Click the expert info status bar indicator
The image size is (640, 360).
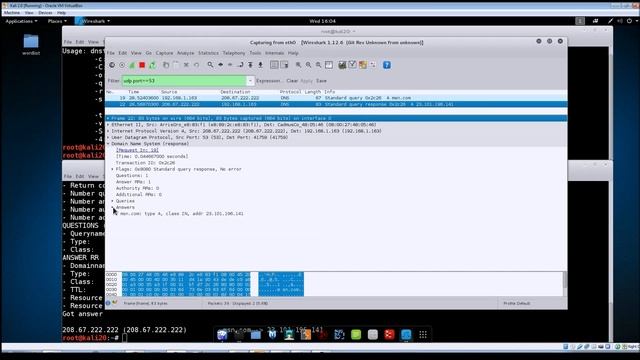coord(108,303)
